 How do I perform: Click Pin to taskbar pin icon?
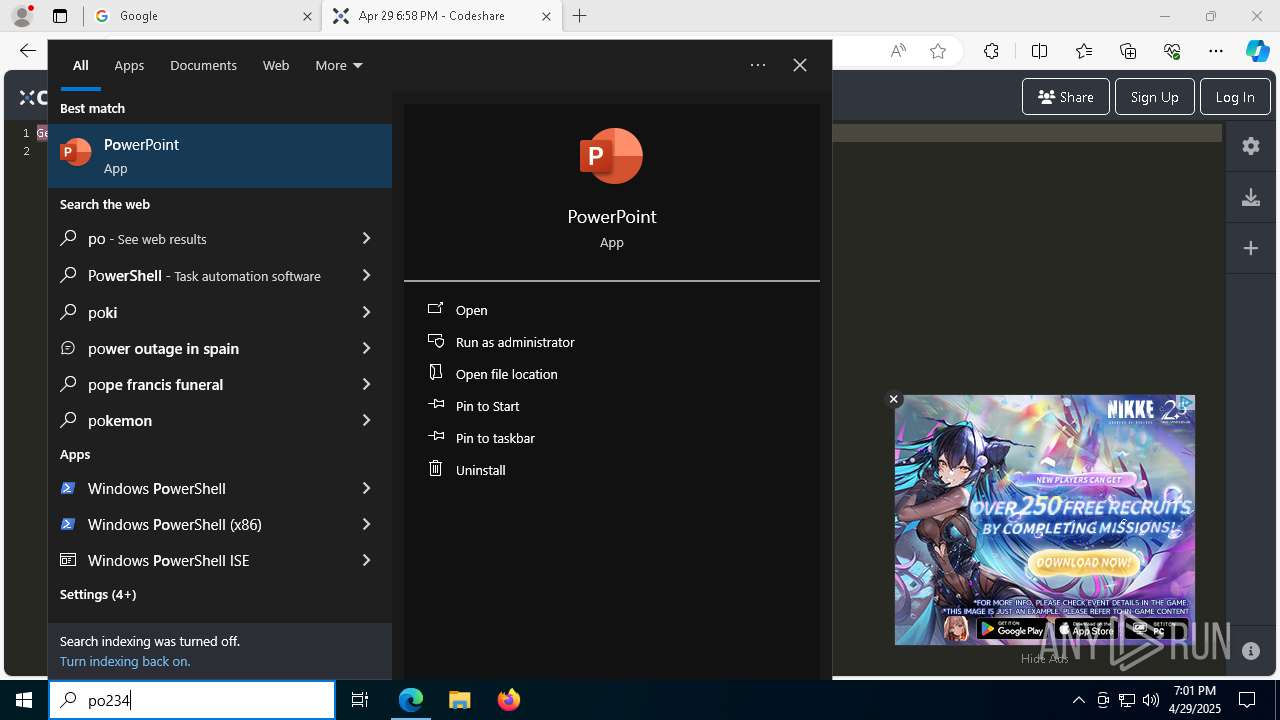(x=435, y=437)
